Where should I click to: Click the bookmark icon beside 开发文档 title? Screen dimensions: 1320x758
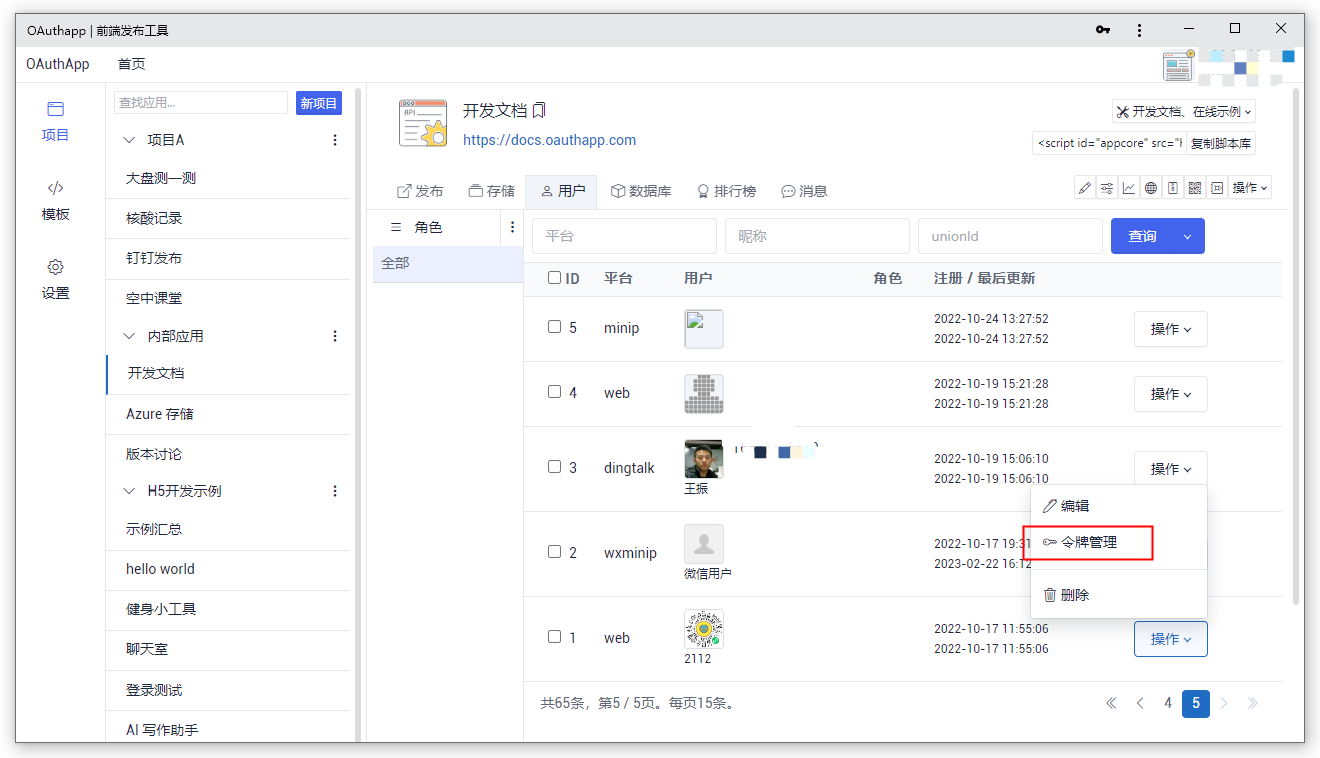pos(539,110)
